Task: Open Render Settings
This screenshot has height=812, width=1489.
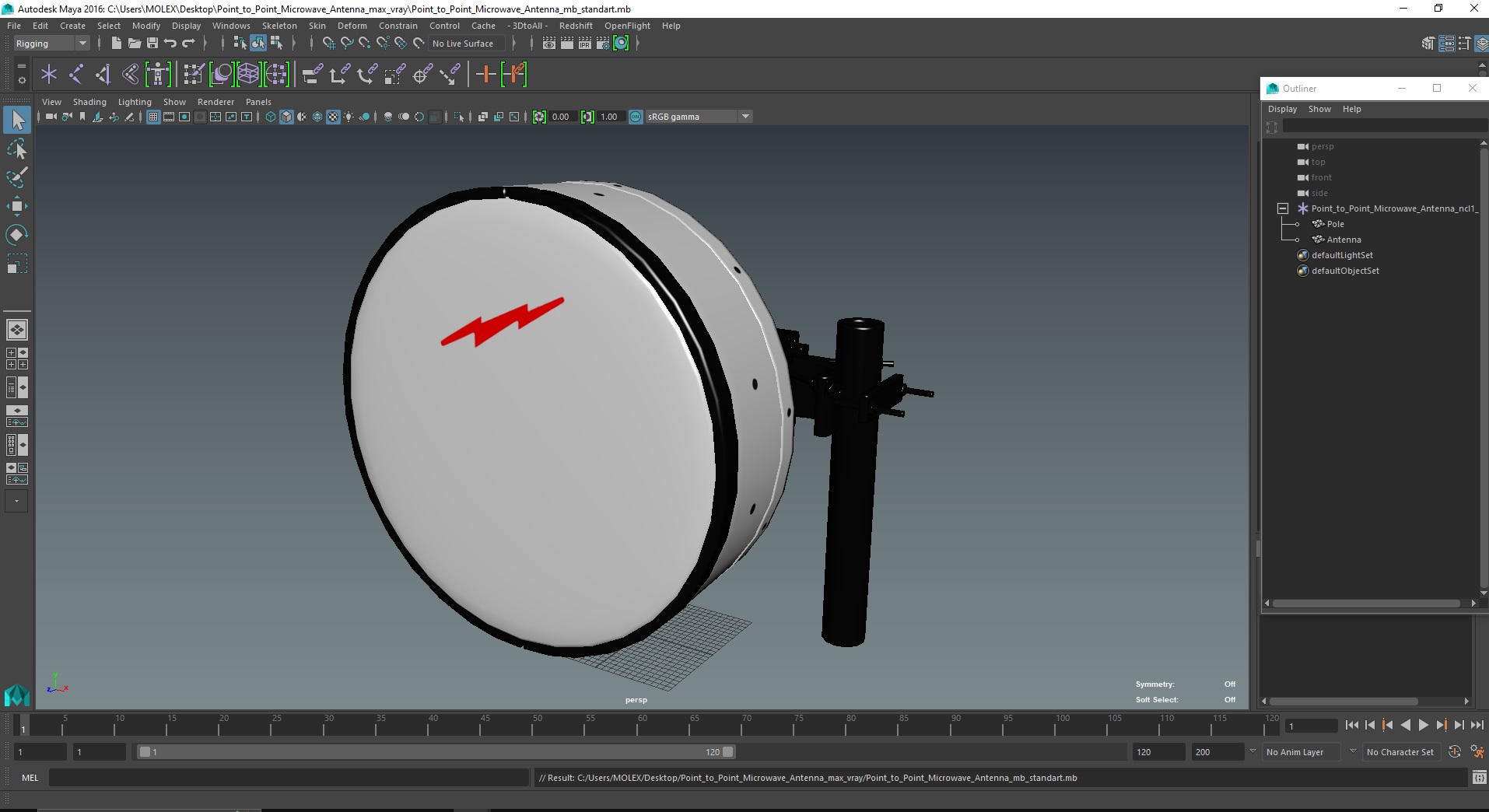Action: 603,44
